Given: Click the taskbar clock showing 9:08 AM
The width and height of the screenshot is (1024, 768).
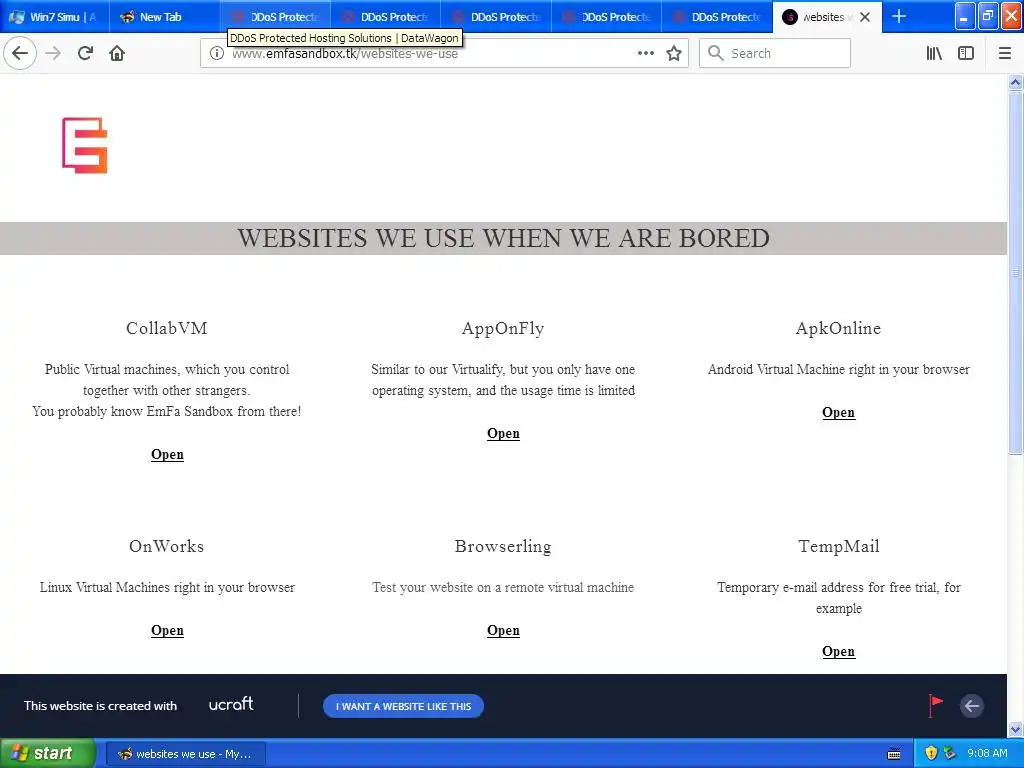Looking at the screenshot, I should pyautogui.click(x=987, y=753).
